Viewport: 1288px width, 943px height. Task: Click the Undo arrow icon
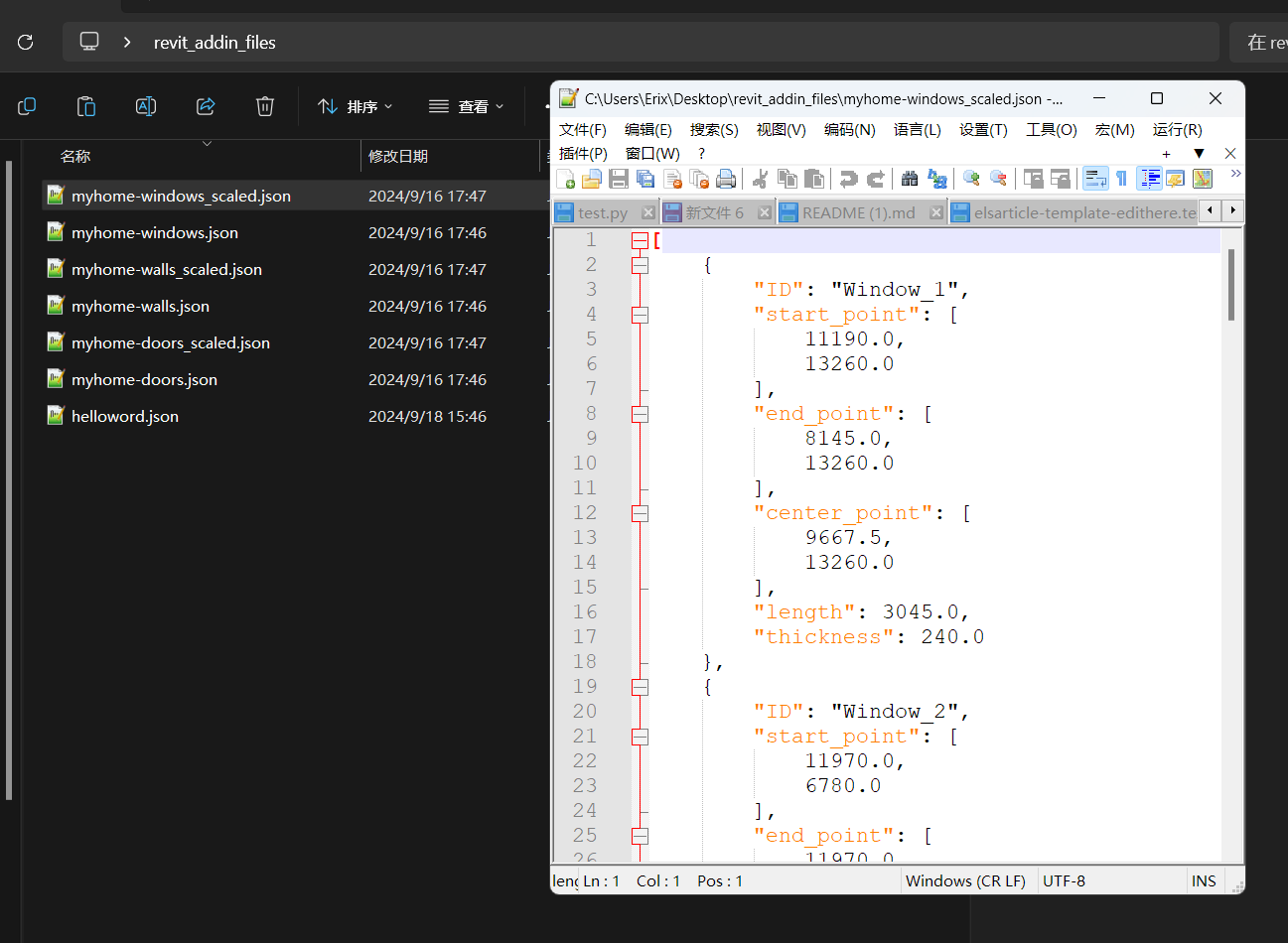tap(848, 179)
